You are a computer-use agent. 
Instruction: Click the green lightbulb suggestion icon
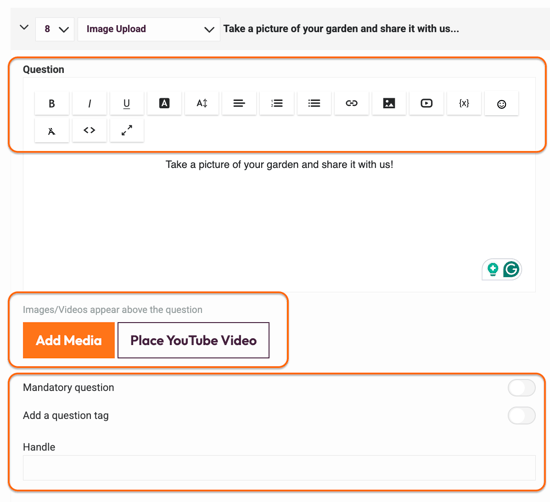point(493,269)
